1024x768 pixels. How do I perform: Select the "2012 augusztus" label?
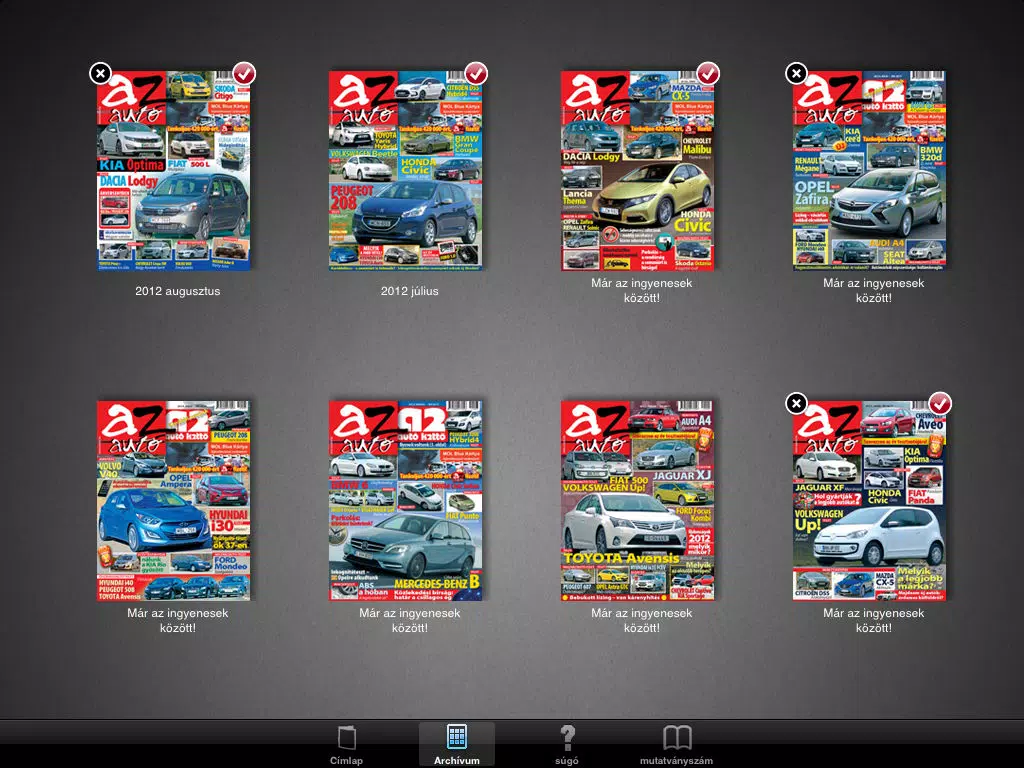pyautogui.click(x=178, y=291)
